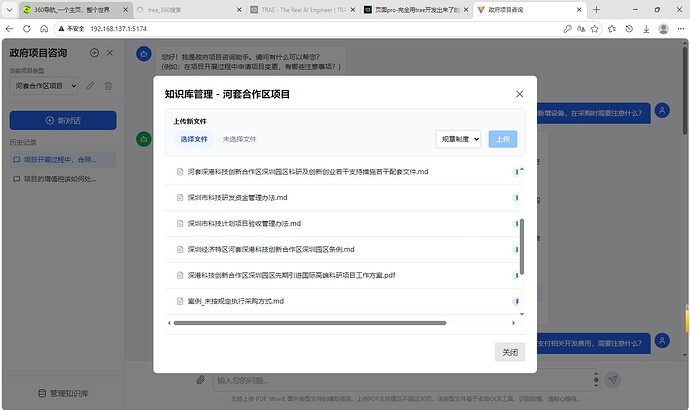Switch to the 页面pro browser tab
This screenshot has height=410, width=690.
click(416, 10)
